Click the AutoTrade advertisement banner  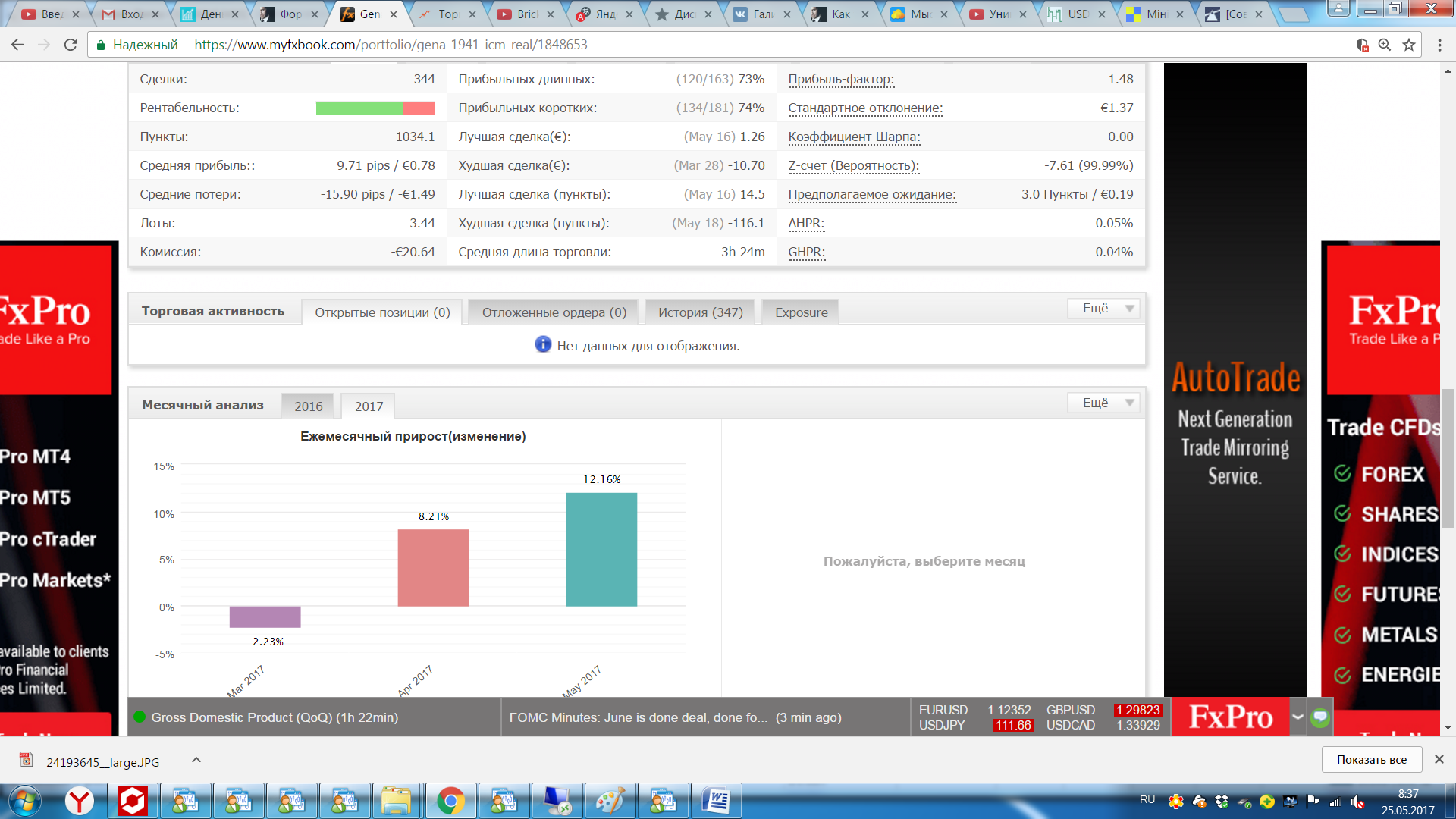[x=1235, y=379]
